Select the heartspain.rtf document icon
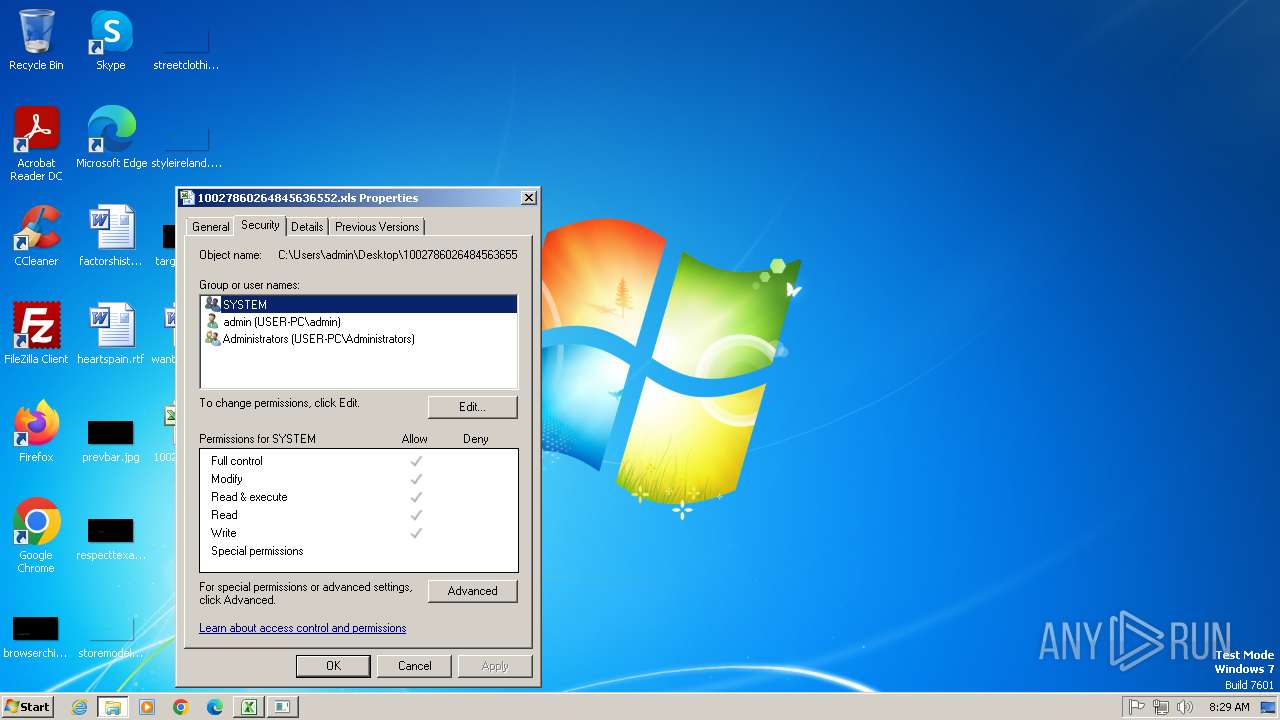The height and width of the screenshot is (720, 1280). point(111,334)
